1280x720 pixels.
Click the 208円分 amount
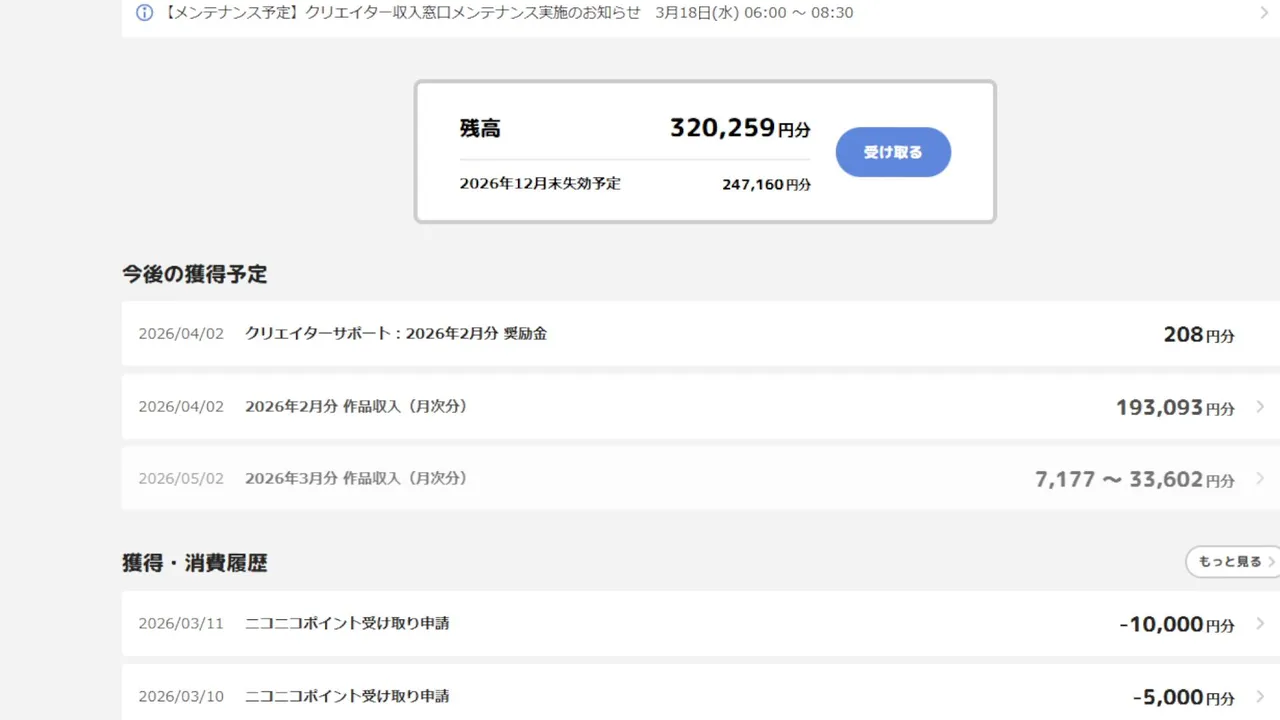pos(1199,335)
